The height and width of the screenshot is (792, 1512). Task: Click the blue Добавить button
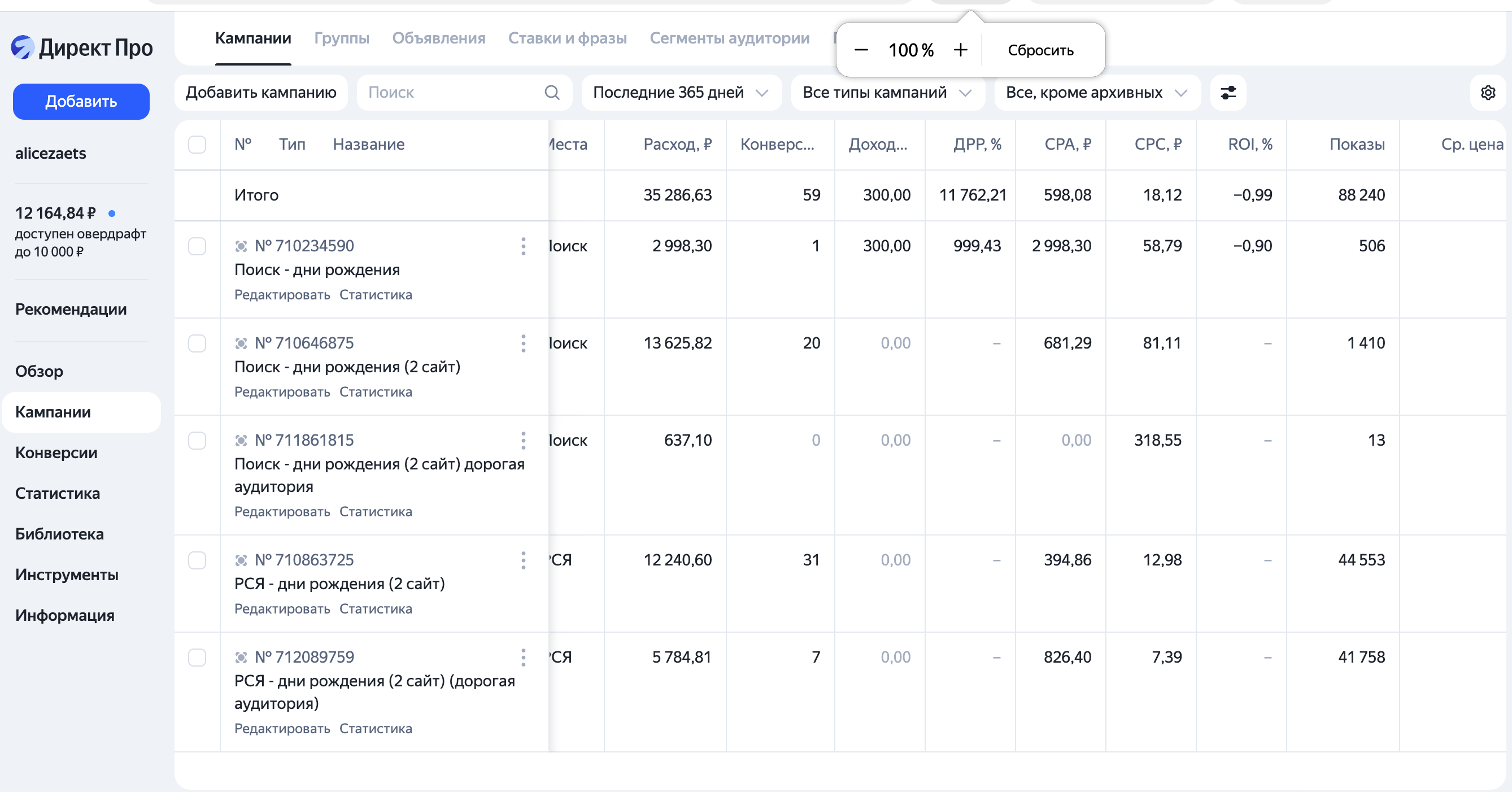point(81,102)
